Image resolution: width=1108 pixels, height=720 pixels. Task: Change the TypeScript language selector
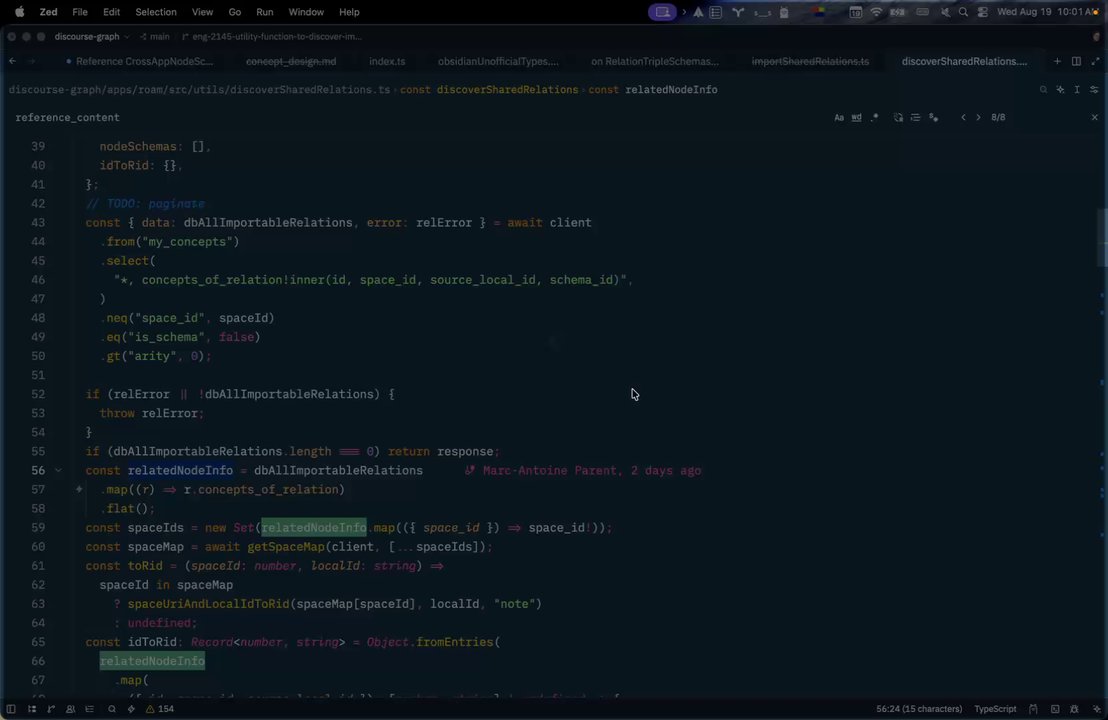coord(995,709)
